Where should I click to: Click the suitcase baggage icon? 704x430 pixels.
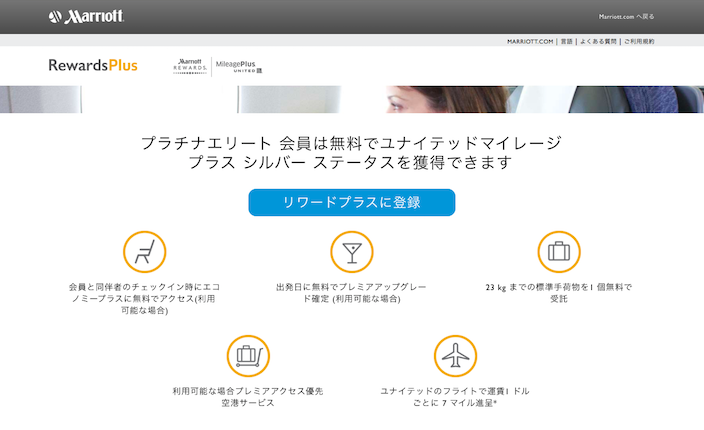[x=559, y=252]
